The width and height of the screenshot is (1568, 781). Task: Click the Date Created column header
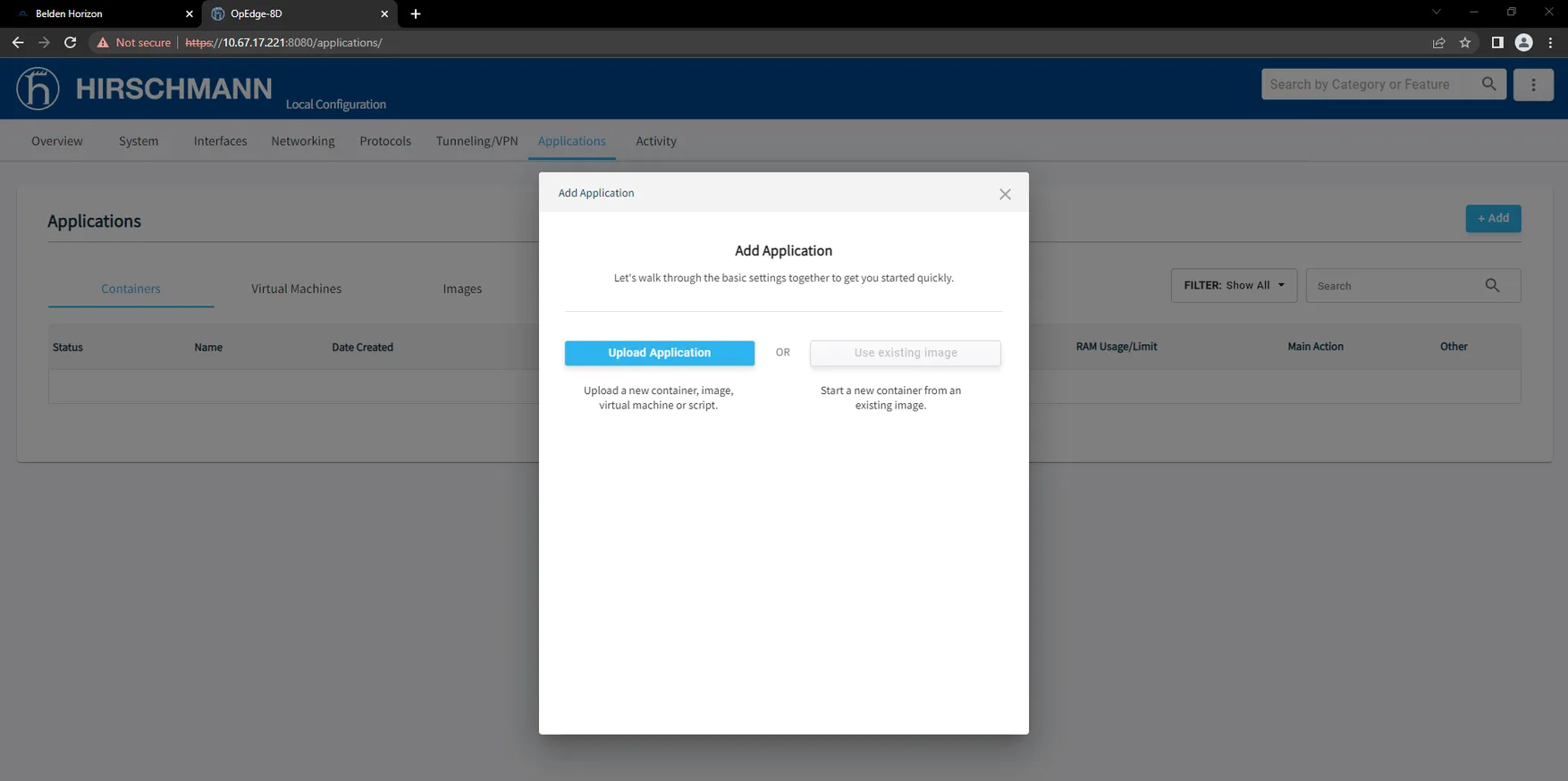362,348
